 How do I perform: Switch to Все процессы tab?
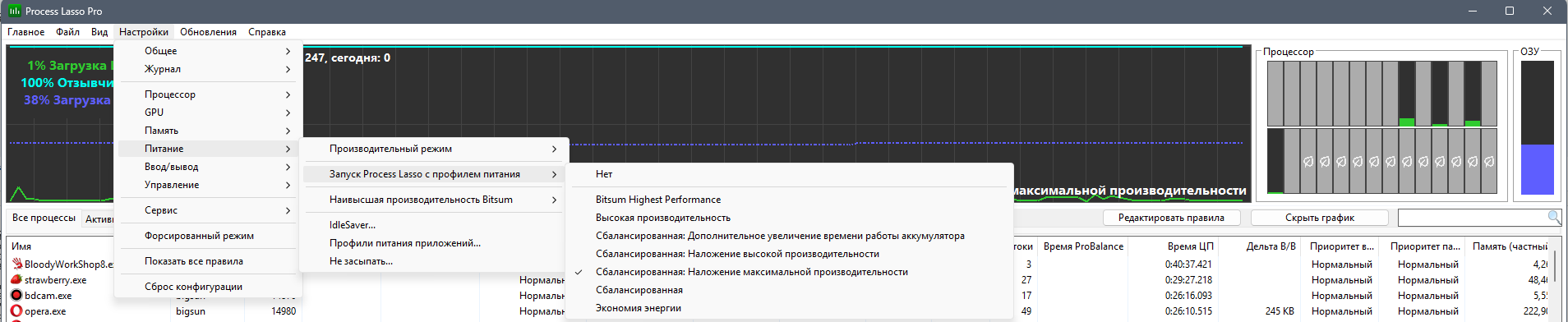click(44, 218)
